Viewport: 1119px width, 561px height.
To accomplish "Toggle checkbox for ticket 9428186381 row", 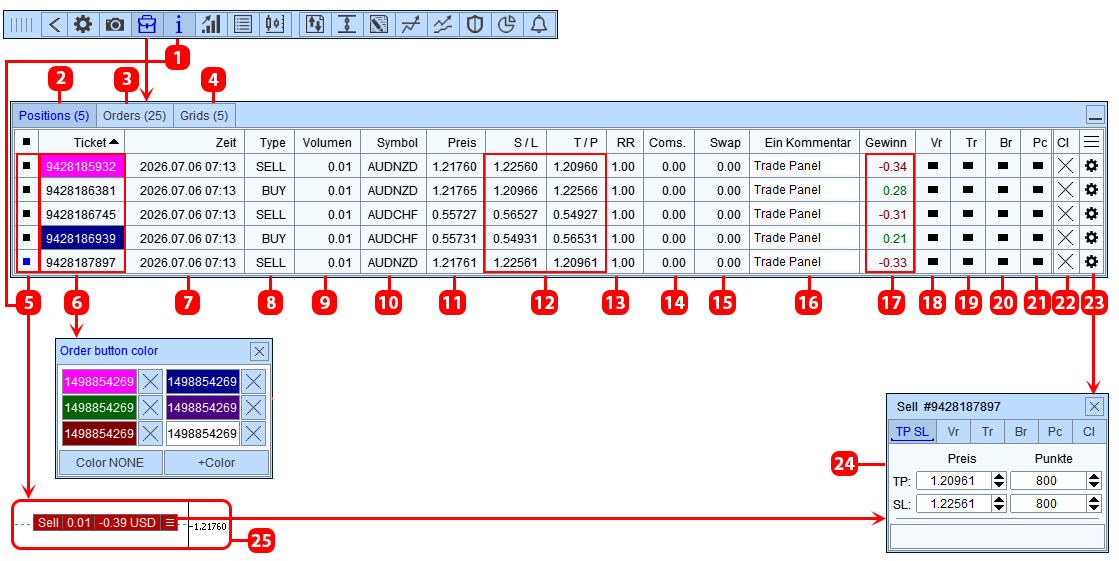I will 26,190.
